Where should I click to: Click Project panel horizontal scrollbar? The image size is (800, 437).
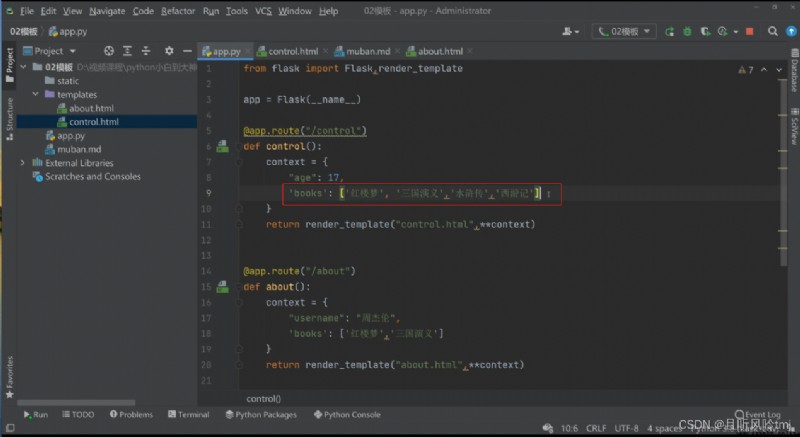76,402
